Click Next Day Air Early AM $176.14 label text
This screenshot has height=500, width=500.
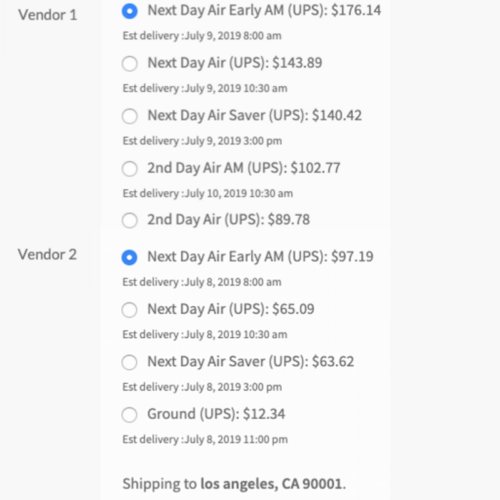[x=264, y=11]
